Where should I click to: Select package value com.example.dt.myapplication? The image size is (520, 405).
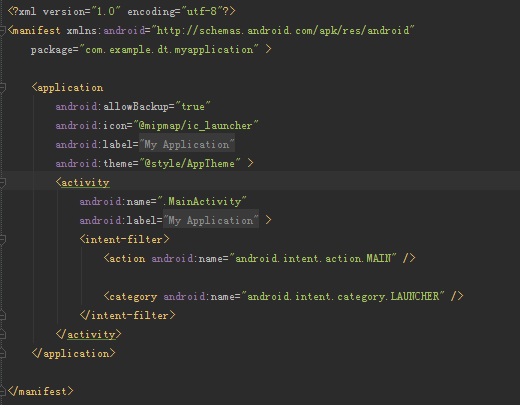(169, 50)
